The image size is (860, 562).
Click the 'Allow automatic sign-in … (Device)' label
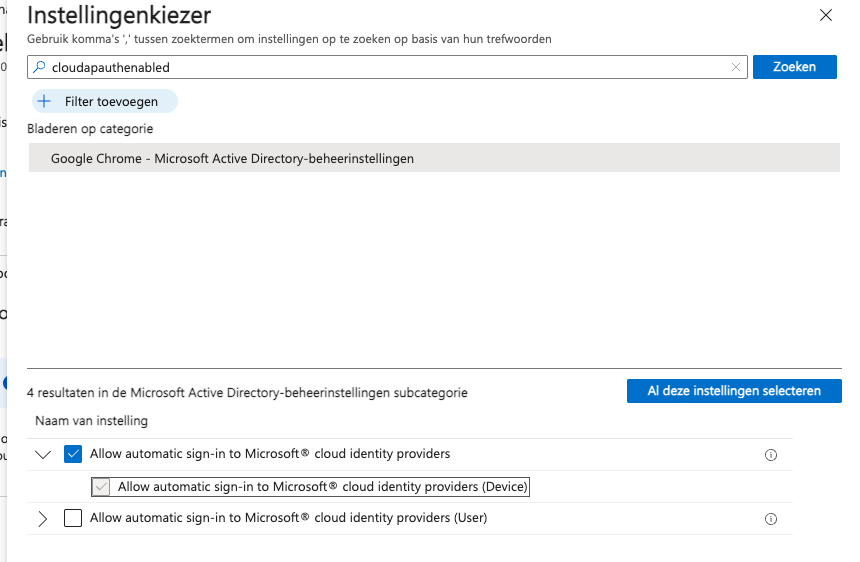coord(322,486)
